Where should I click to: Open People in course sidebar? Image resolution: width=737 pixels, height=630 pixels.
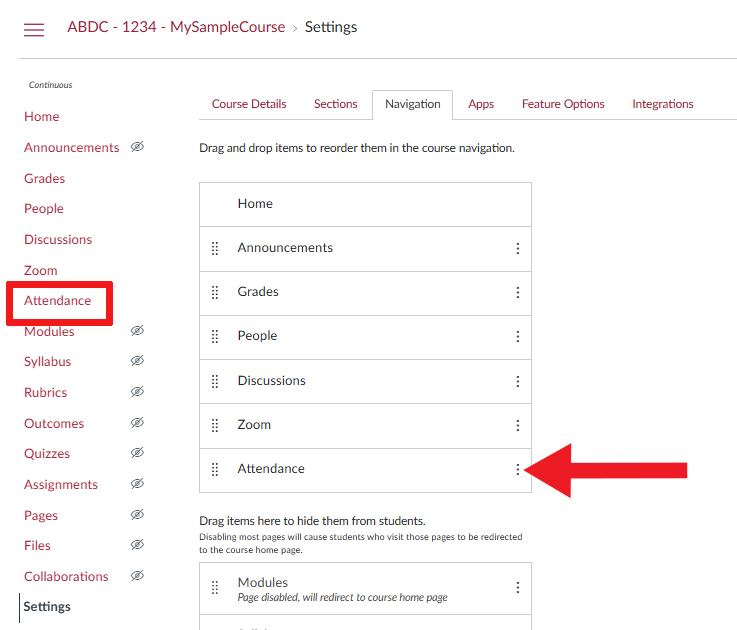pos(44,209)
